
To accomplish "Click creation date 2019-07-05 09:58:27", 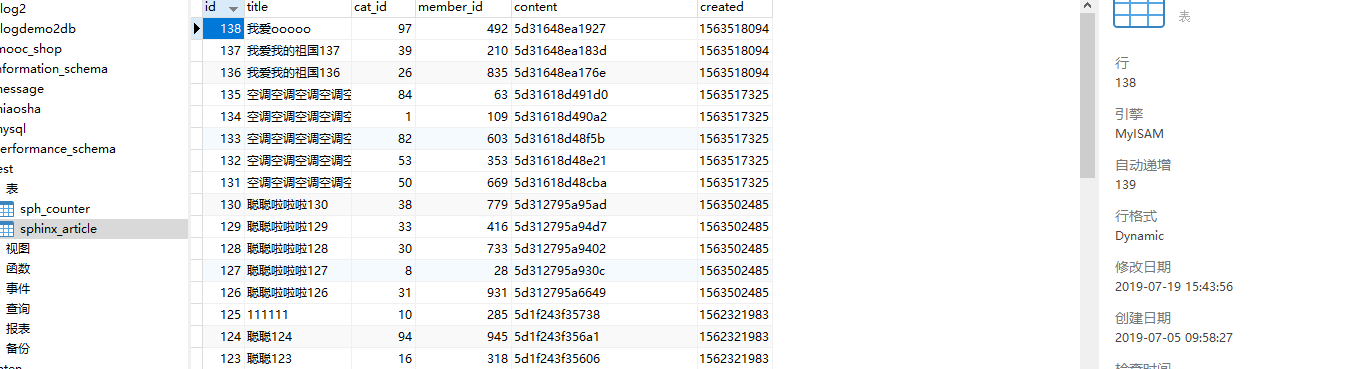I will click(x=1174, y=338).
